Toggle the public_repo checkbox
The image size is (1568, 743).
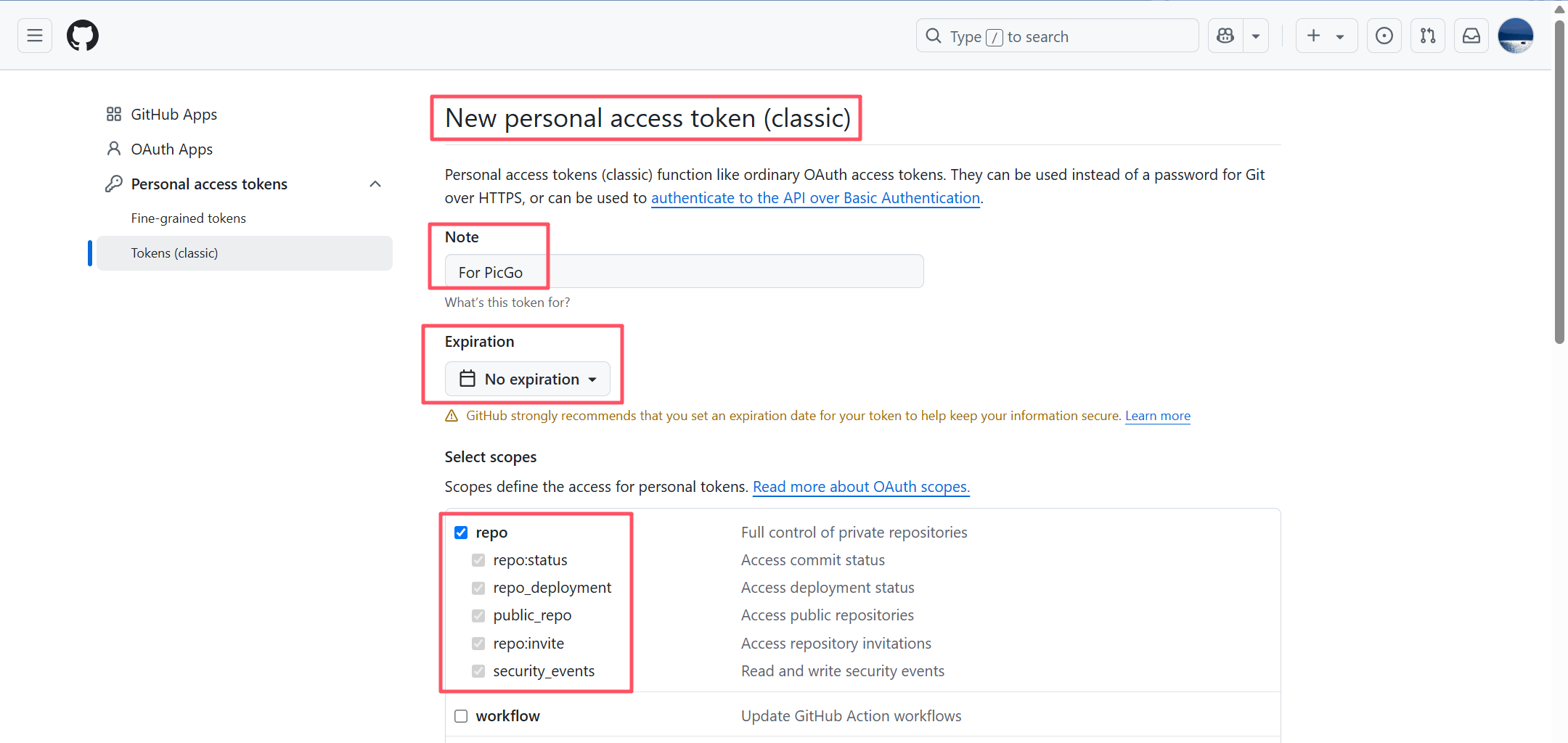(x=478, y=615)
